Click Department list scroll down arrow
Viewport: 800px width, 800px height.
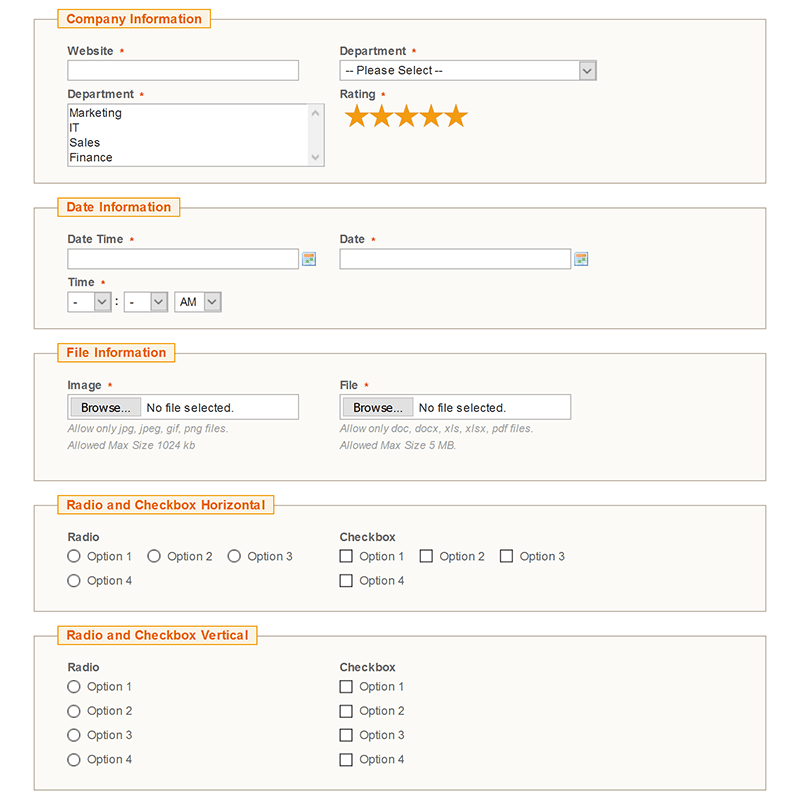pos(315,157)
